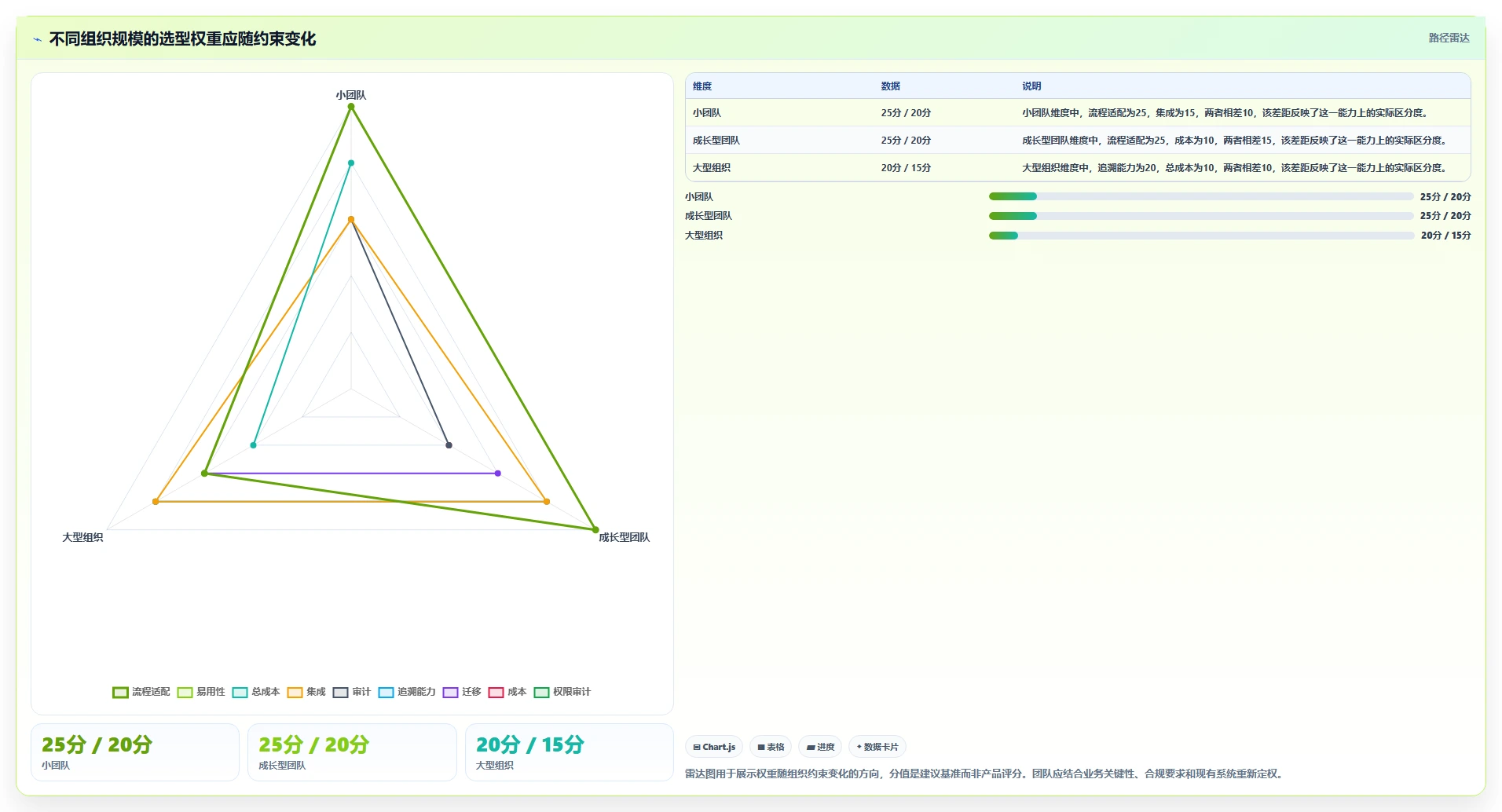Click the 成长型团队 row description text
This screenshot has width=1502, height=812.
(x=1235, y=141)
